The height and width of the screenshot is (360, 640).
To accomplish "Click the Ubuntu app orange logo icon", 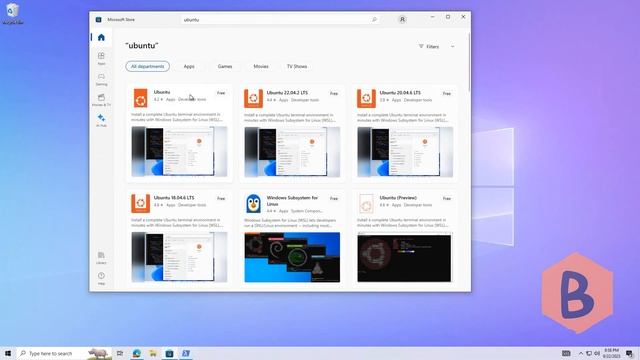I will pos(140,98).
